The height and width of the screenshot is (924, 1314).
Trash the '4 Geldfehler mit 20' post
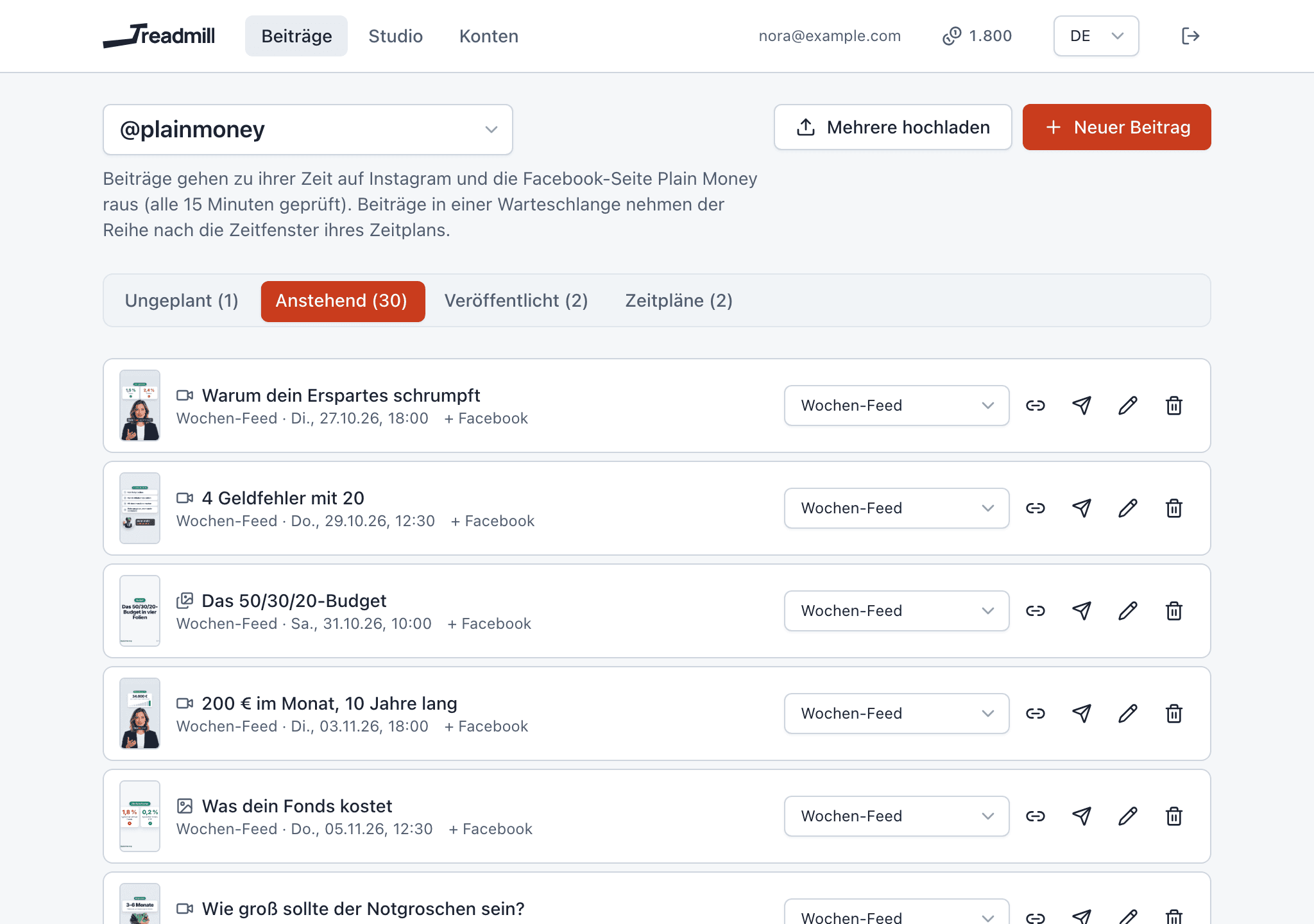(1174, 508)
